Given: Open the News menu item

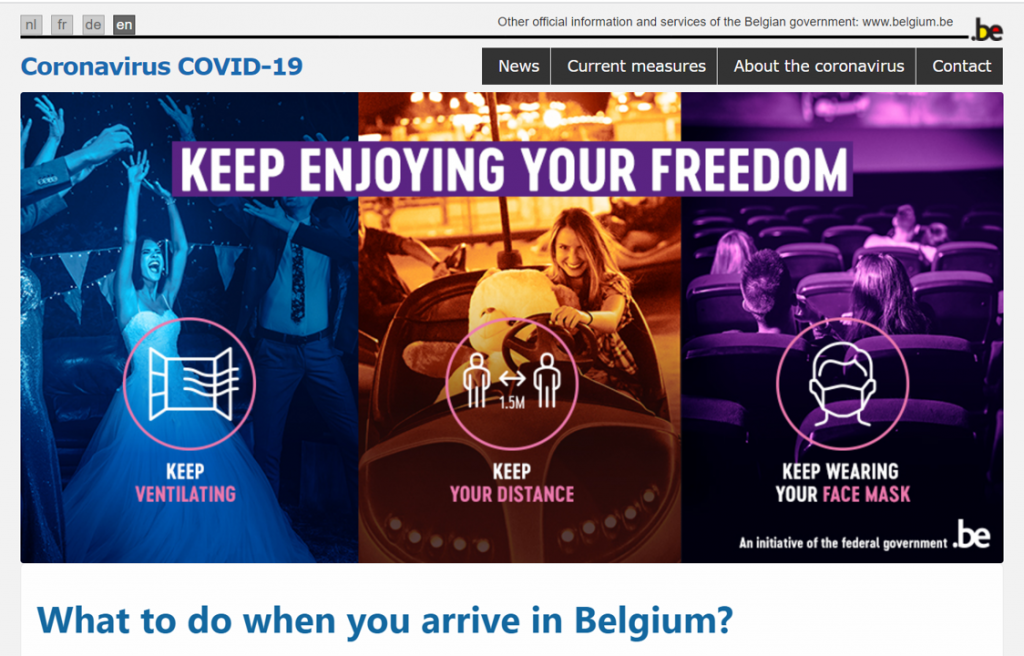Looking at the screenshot, I should (x=517, y=66).
